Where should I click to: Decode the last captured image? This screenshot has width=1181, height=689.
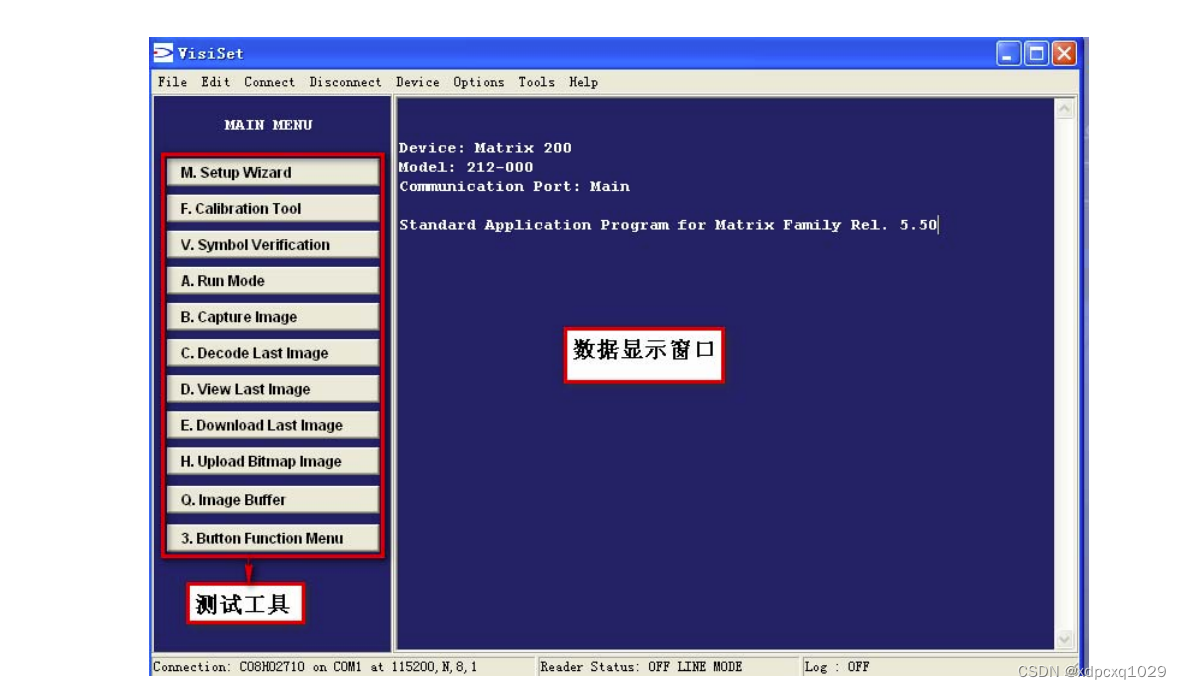click(x=271, y=353)
